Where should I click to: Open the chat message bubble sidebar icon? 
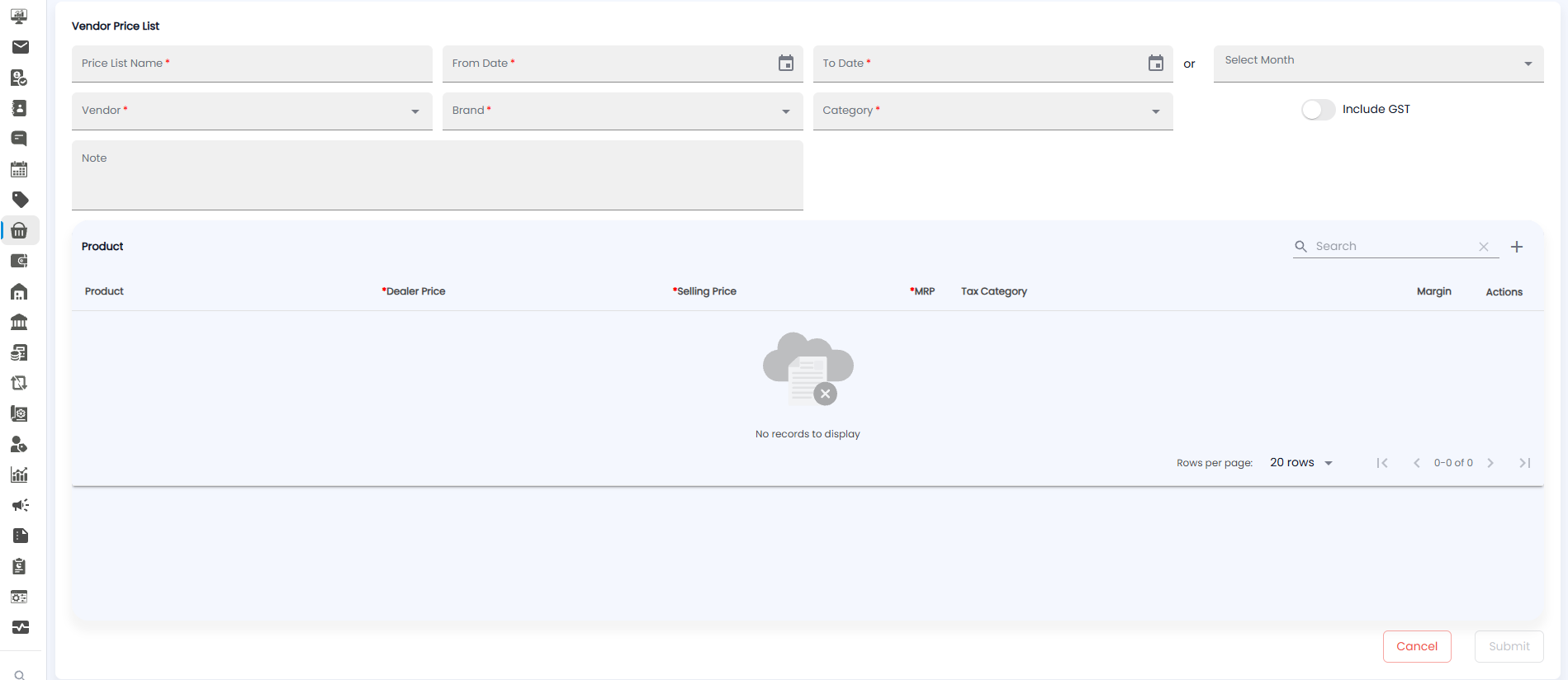pyautogui.click(x=19, y=139)
